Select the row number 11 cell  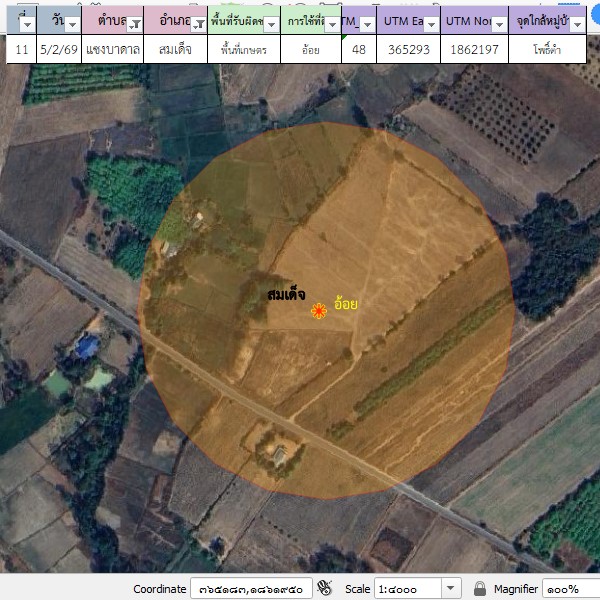click(x=22, y=49)
